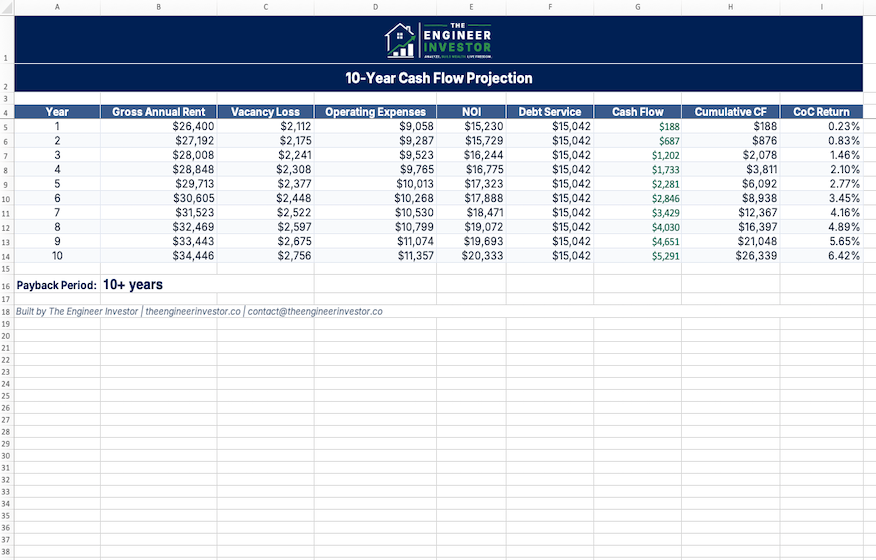This screenshot has height=560, width=876.
Task: Click cumulative CF value $12,367
Action: (758, 213)
